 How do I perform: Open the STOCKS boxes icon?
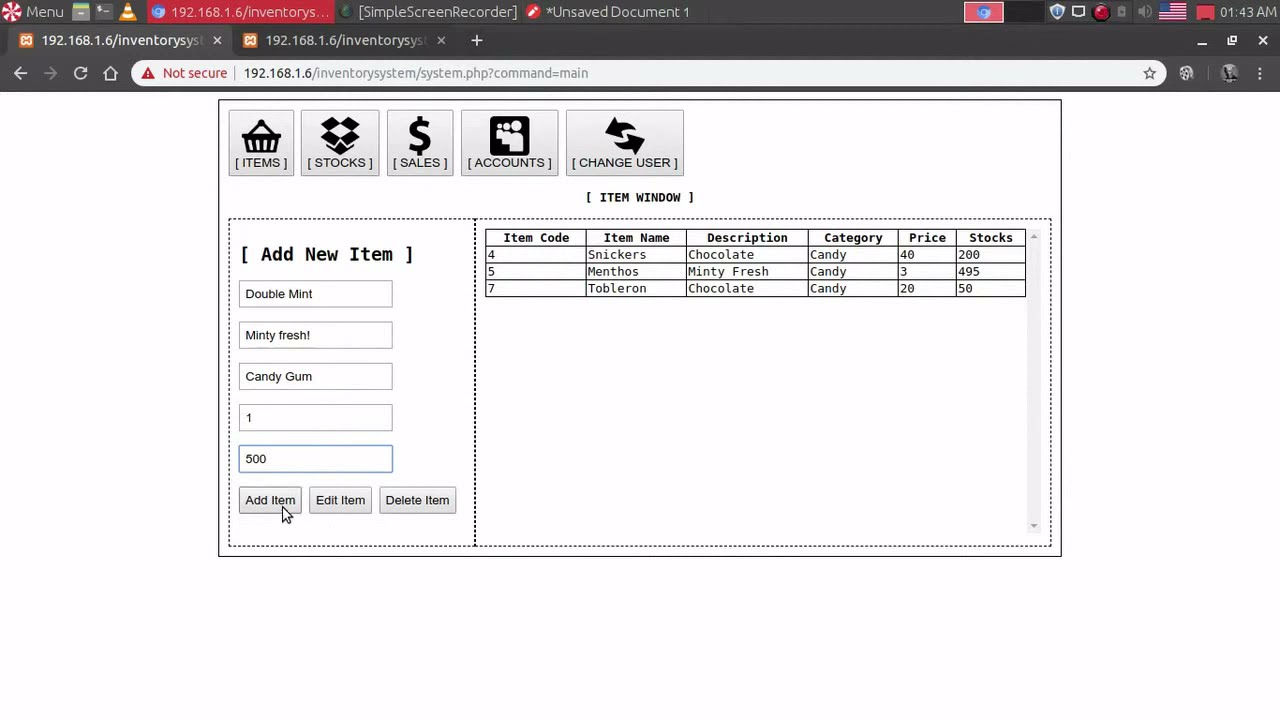pos(340,143)
